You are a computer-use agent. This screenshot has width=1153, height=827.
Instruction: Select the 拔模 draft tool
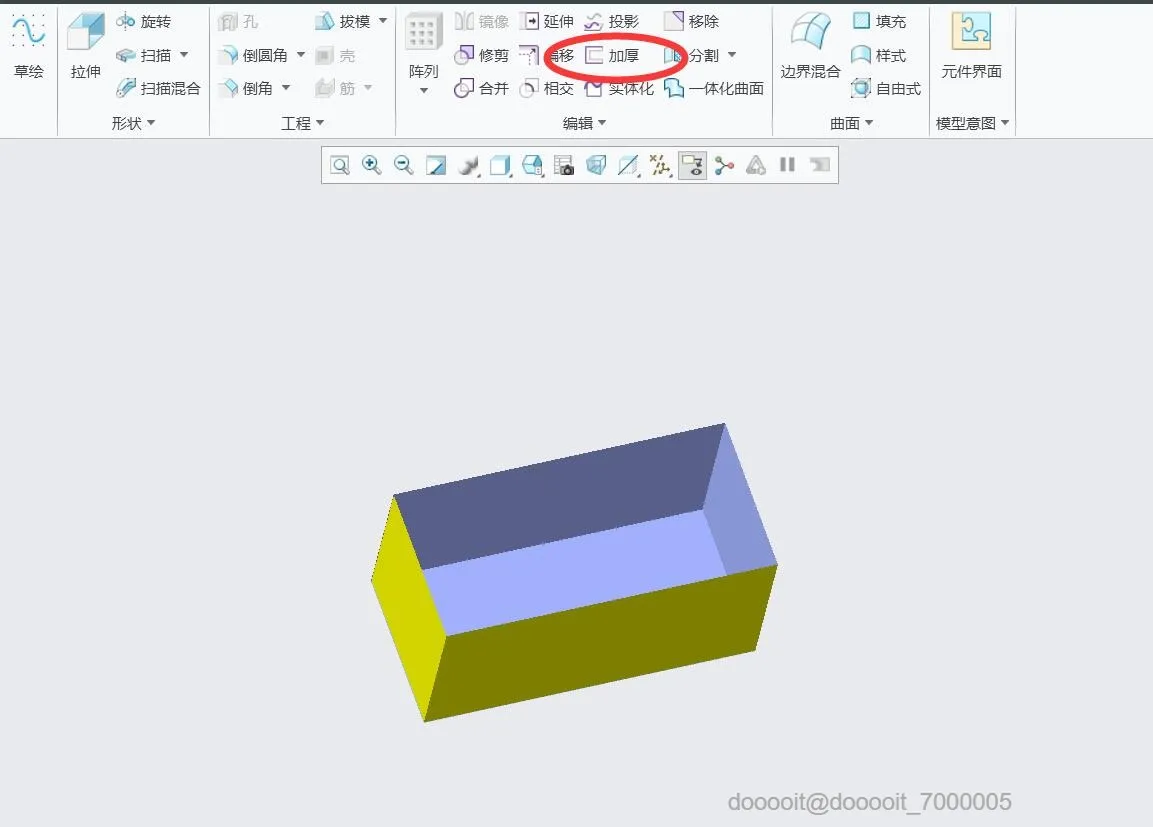[343, 21]
